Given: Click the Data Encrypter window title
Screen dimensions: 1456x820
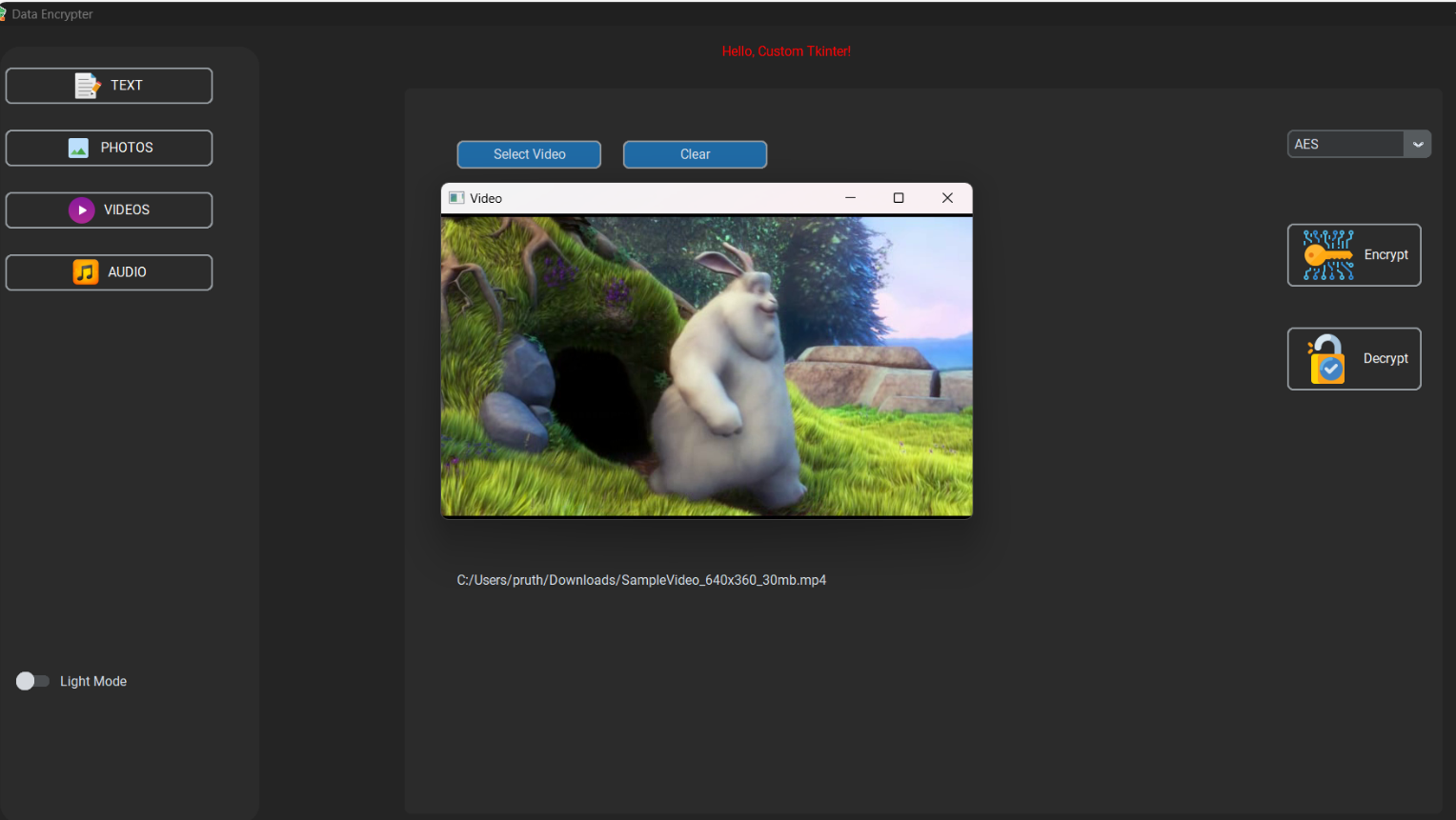Looking at the screenshot, I should pyautogui.click(x=52, y=14).
